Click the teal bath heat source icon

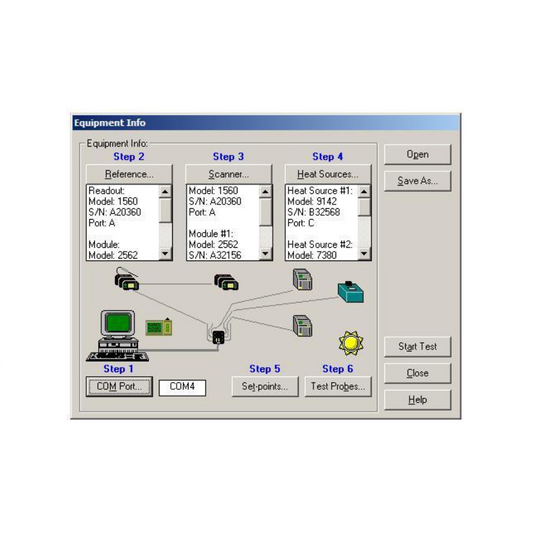[350, 292]
